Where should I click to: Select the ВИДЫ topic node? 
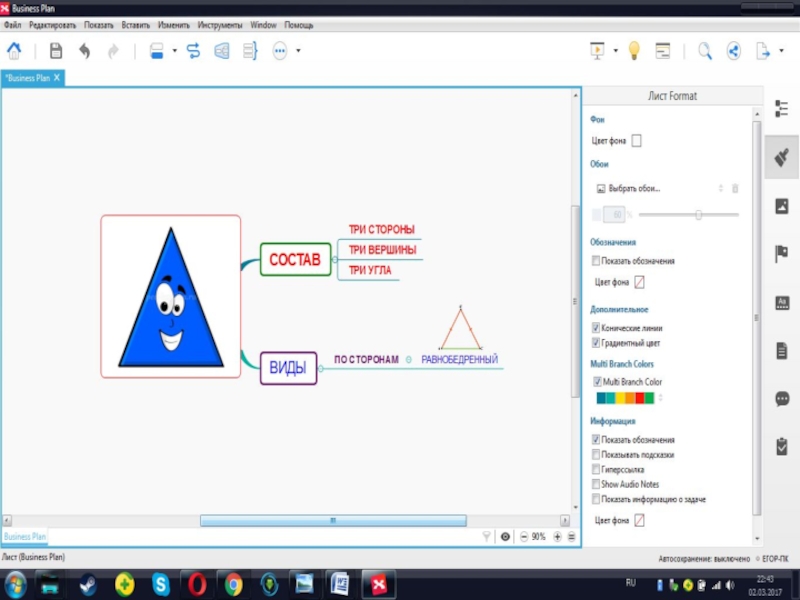288,368
